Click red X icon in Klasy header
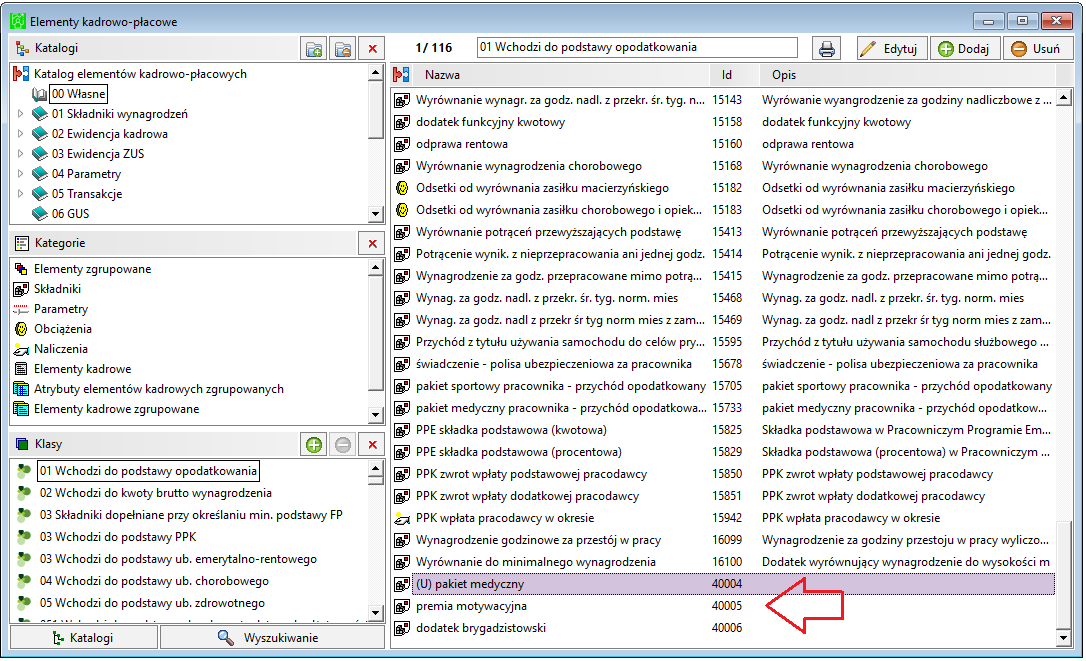This screenshot has height=661, width=1086. (x=373, y=445)
